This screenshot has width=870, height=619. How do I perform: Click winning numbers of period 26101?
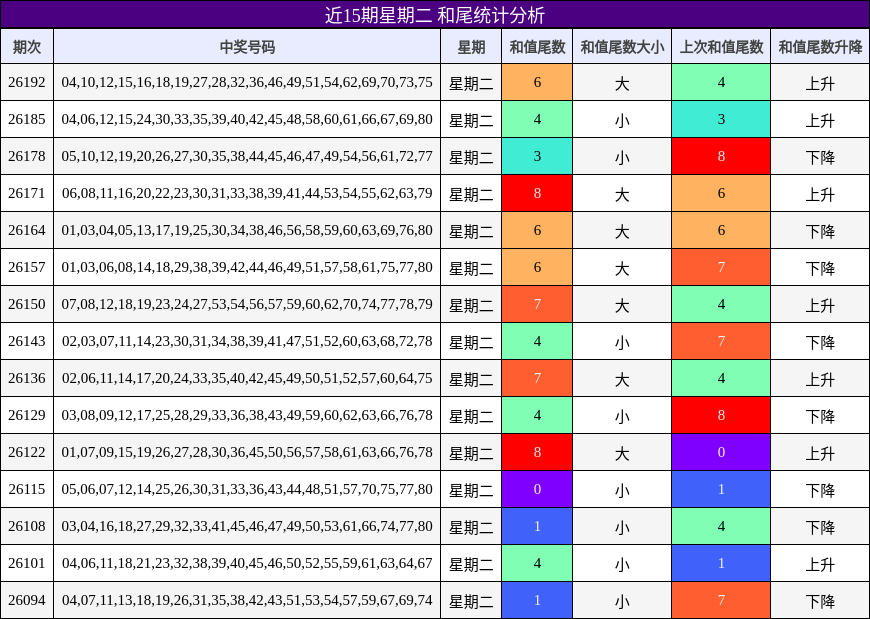247,563
